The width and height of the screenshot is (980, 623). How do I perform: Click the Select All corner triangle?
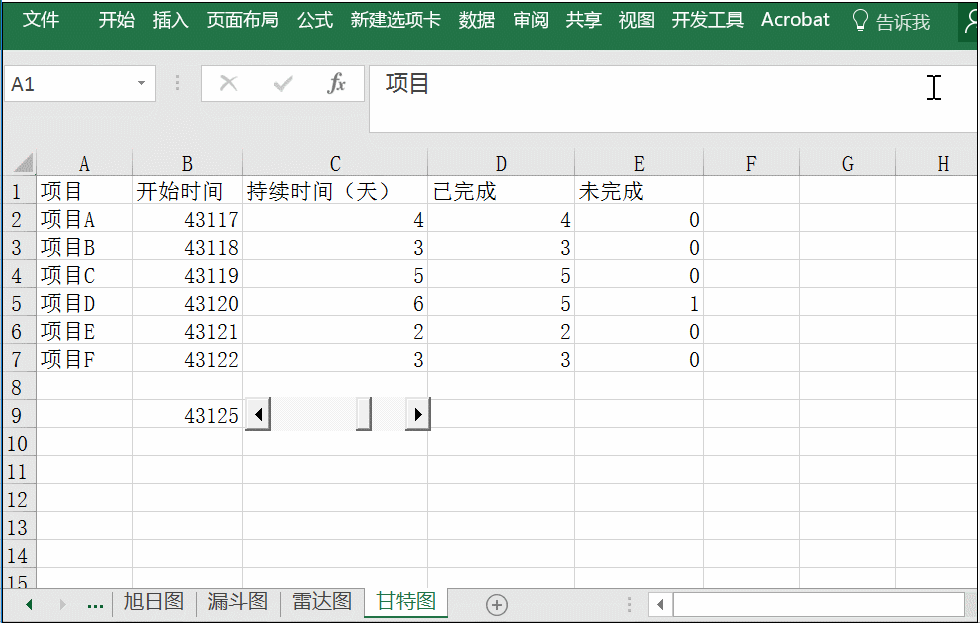point(22,163)
